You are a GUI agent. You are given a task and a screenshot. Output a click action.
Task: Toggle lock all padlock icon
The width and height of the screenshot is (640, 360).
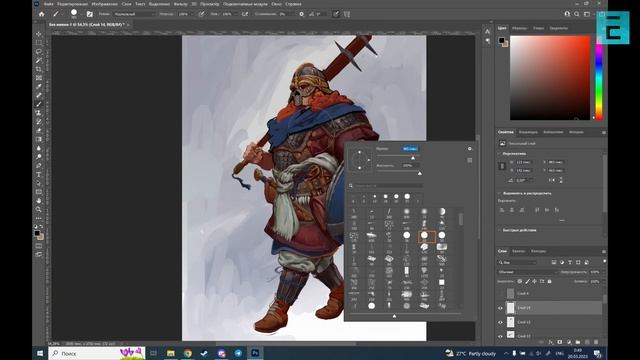pyautogui.click(x=549, y=281)
